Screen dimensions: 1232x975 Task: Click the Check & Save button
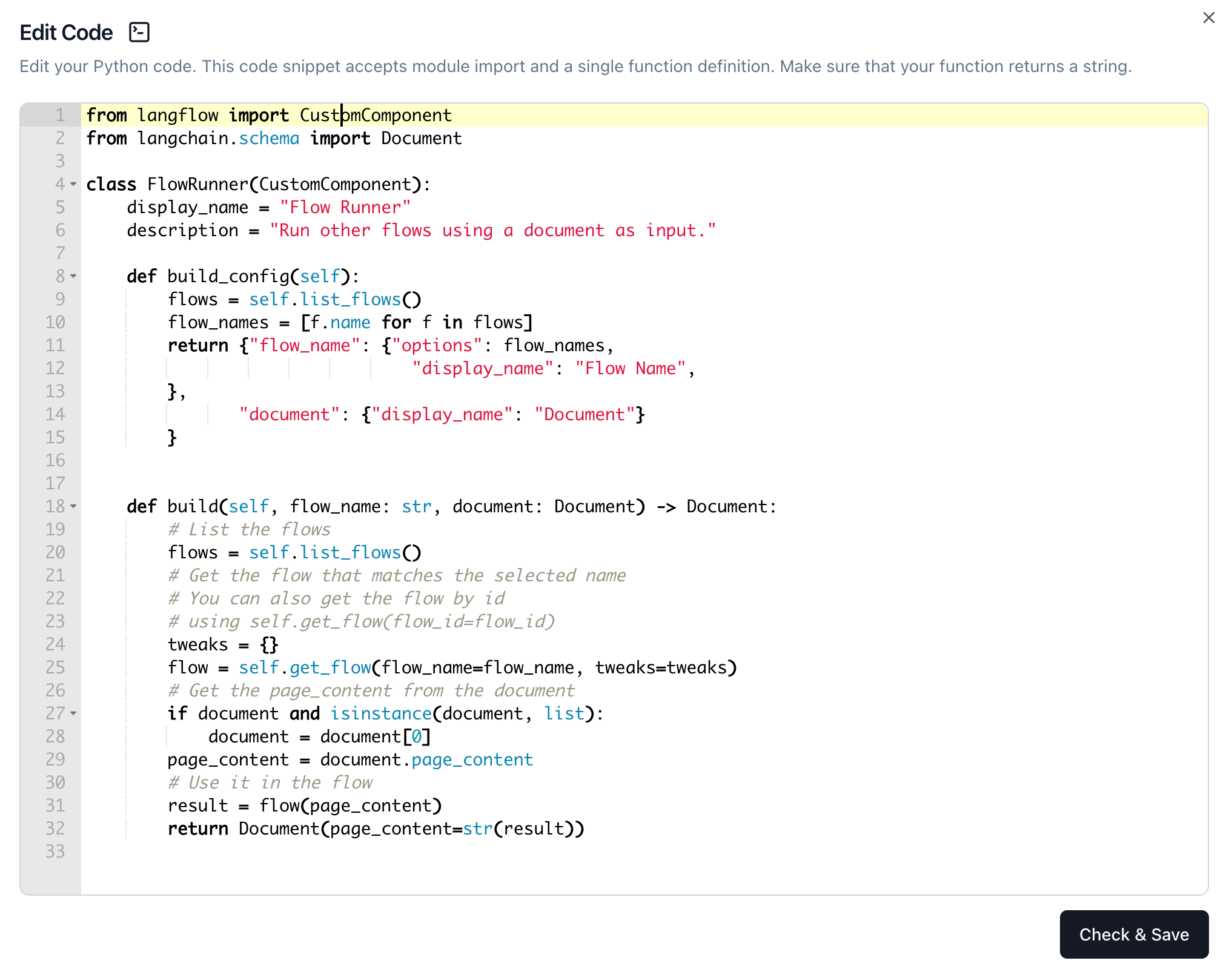point(1134,934)
